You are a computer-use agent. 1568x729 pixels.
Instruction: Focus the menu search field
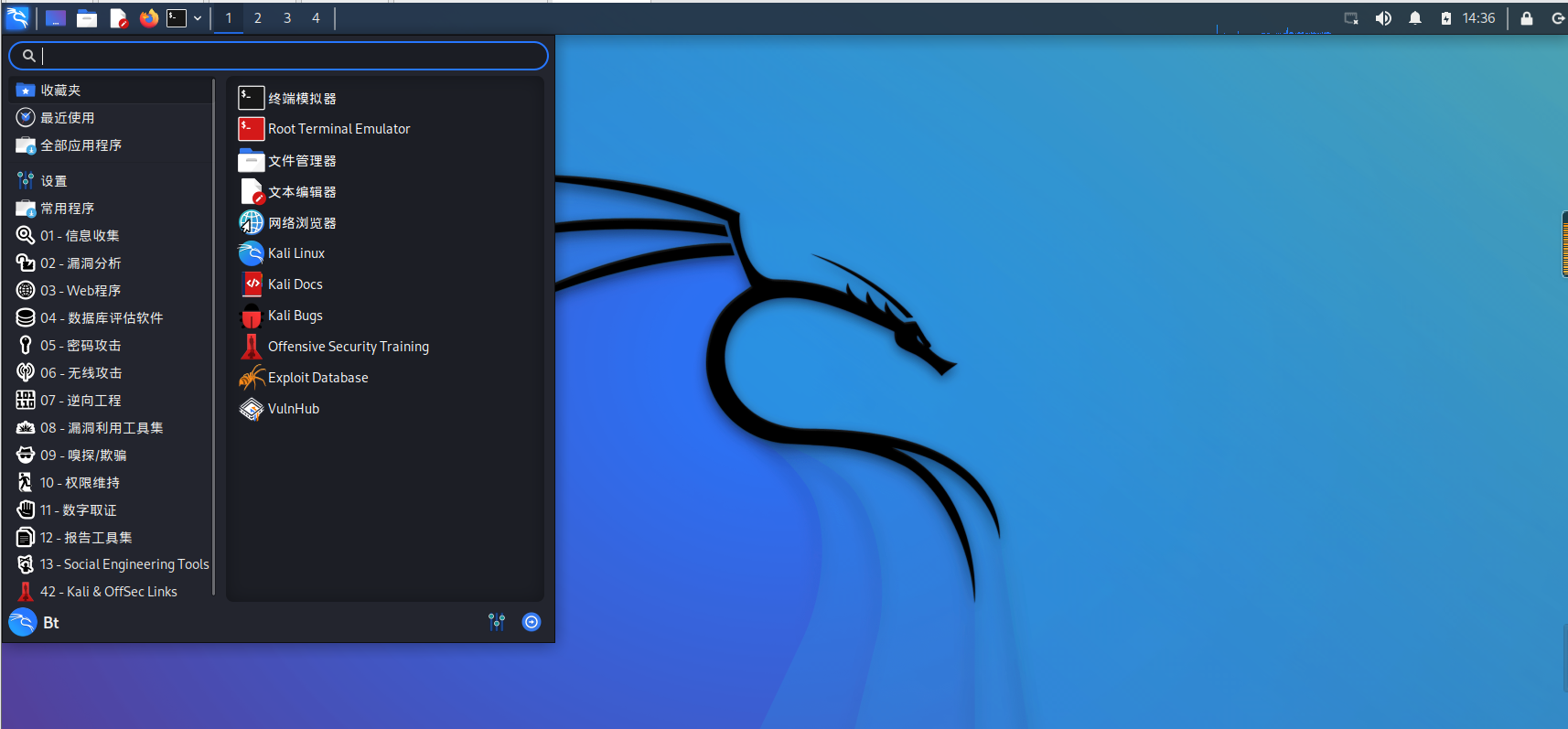(x=278, y=56)
